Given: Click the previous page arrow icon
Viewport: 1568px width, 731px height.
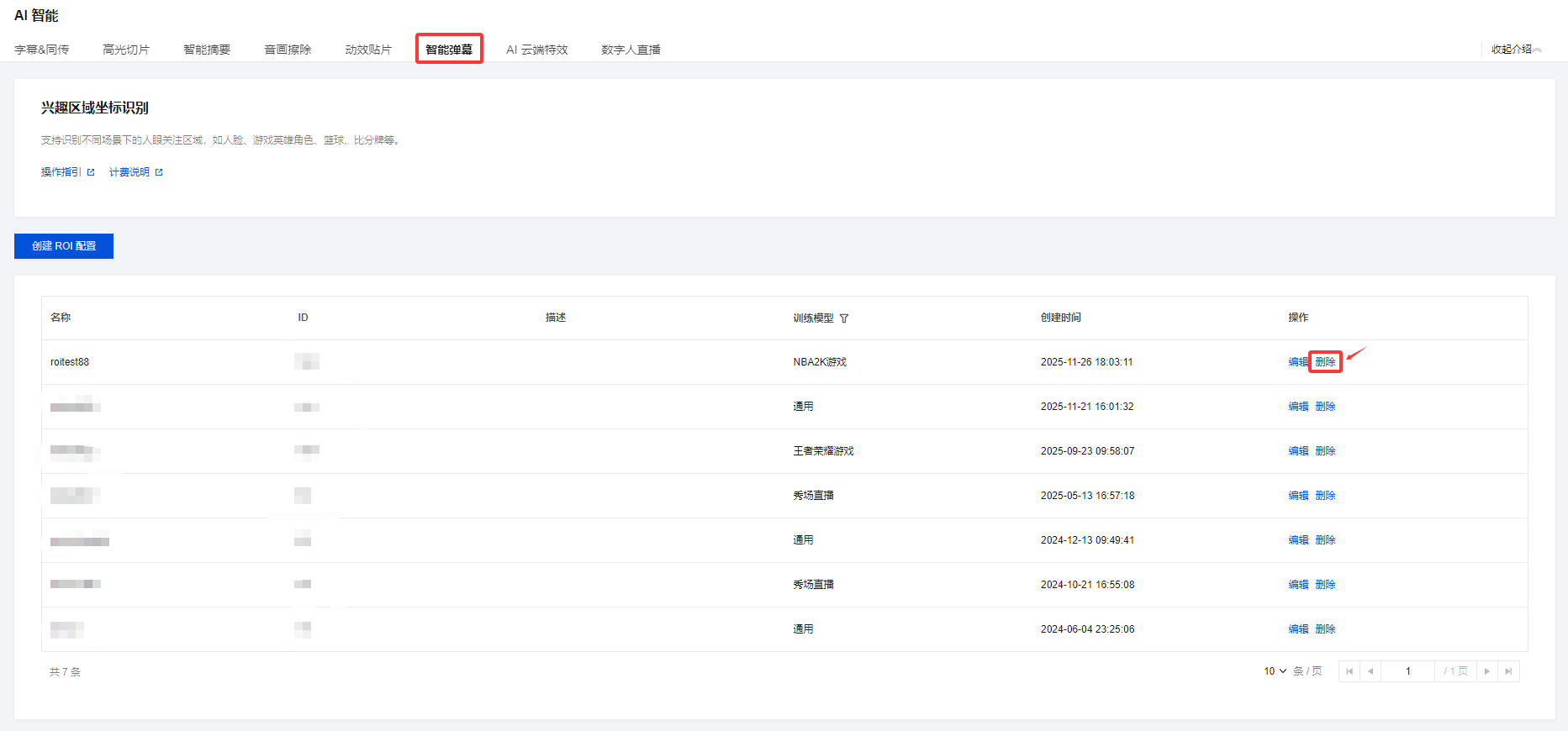Looking at the screenshot, I should [x=1370, y=671].
